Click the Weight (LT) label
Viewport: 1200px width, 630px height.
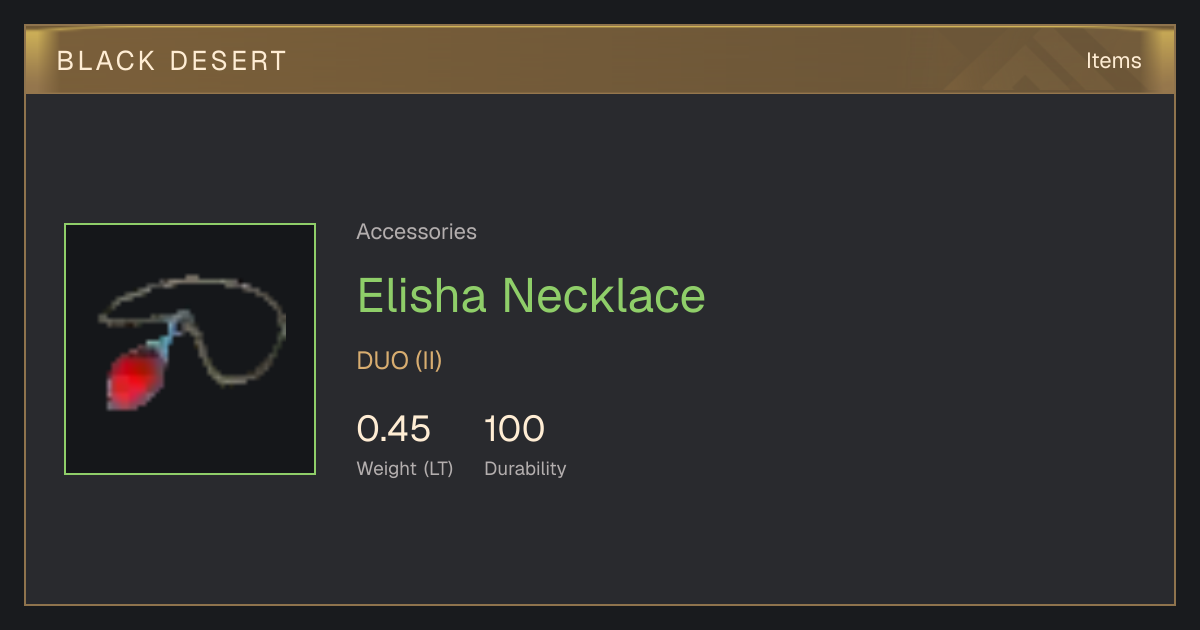(404, 468)
